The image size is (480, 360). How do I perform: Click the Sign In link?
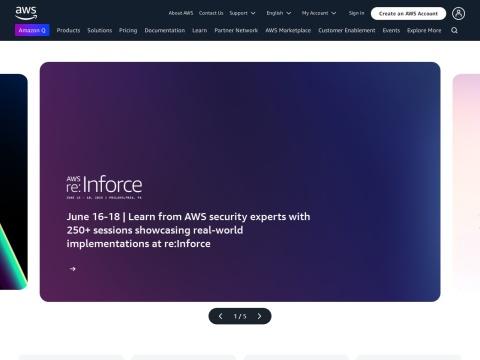pyautogui.click(x=356, y=13)
